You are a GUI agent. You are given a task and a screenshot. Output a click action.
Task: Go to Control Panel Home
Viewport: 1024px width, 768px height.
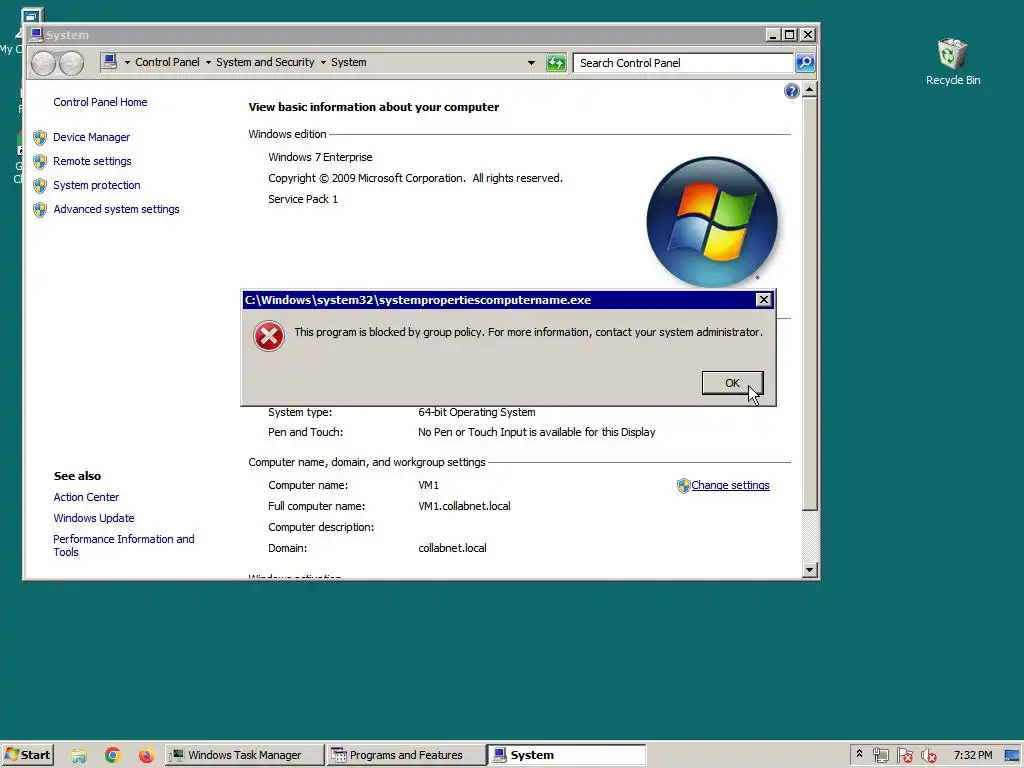click(x=100, y=103)
